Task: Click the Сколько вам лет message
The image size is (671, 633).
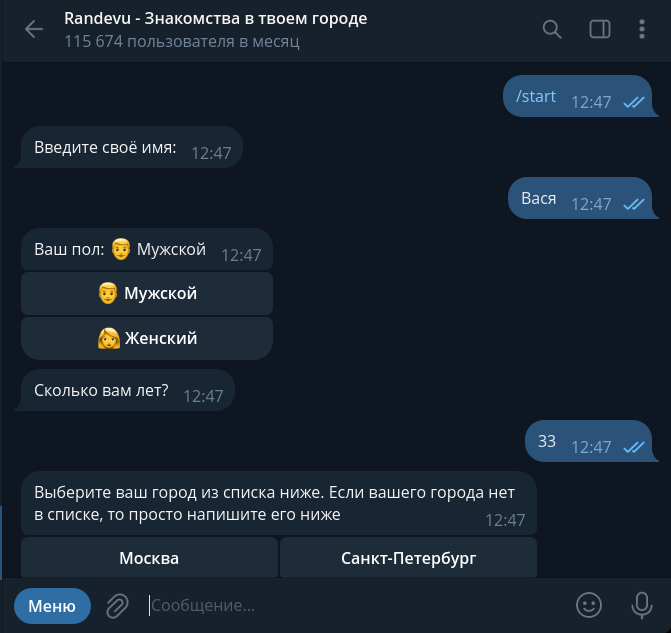Action: [101, 390]
